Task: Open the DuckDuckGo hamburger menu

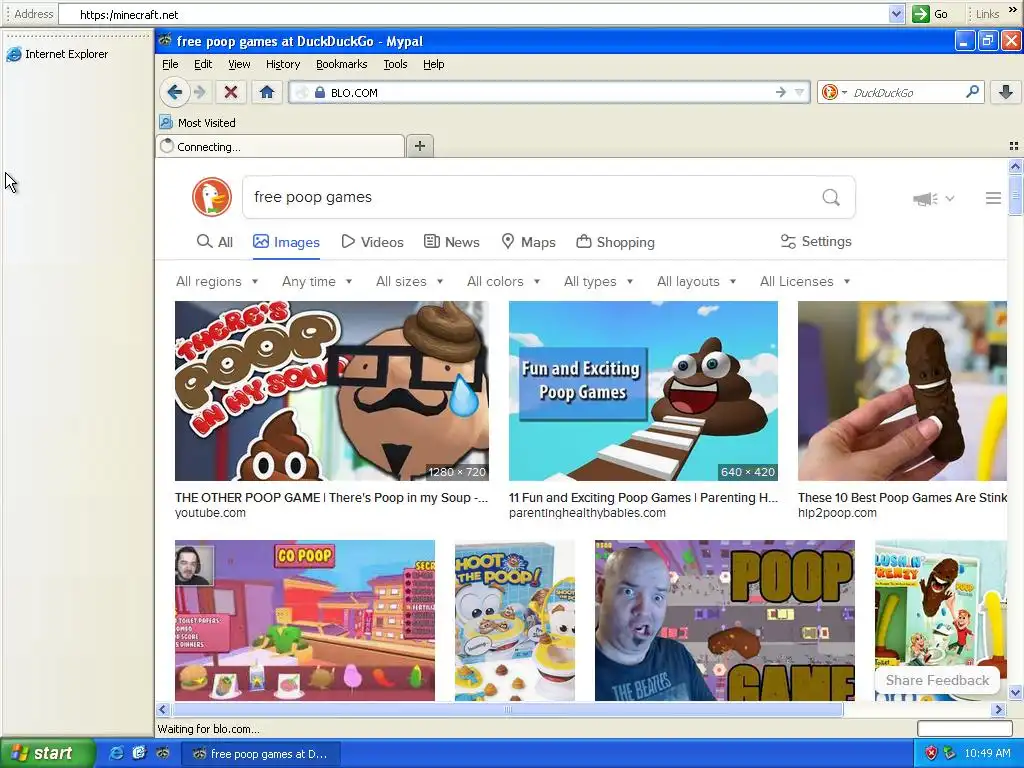Action: pyautogui.click(x=993, y=198)
